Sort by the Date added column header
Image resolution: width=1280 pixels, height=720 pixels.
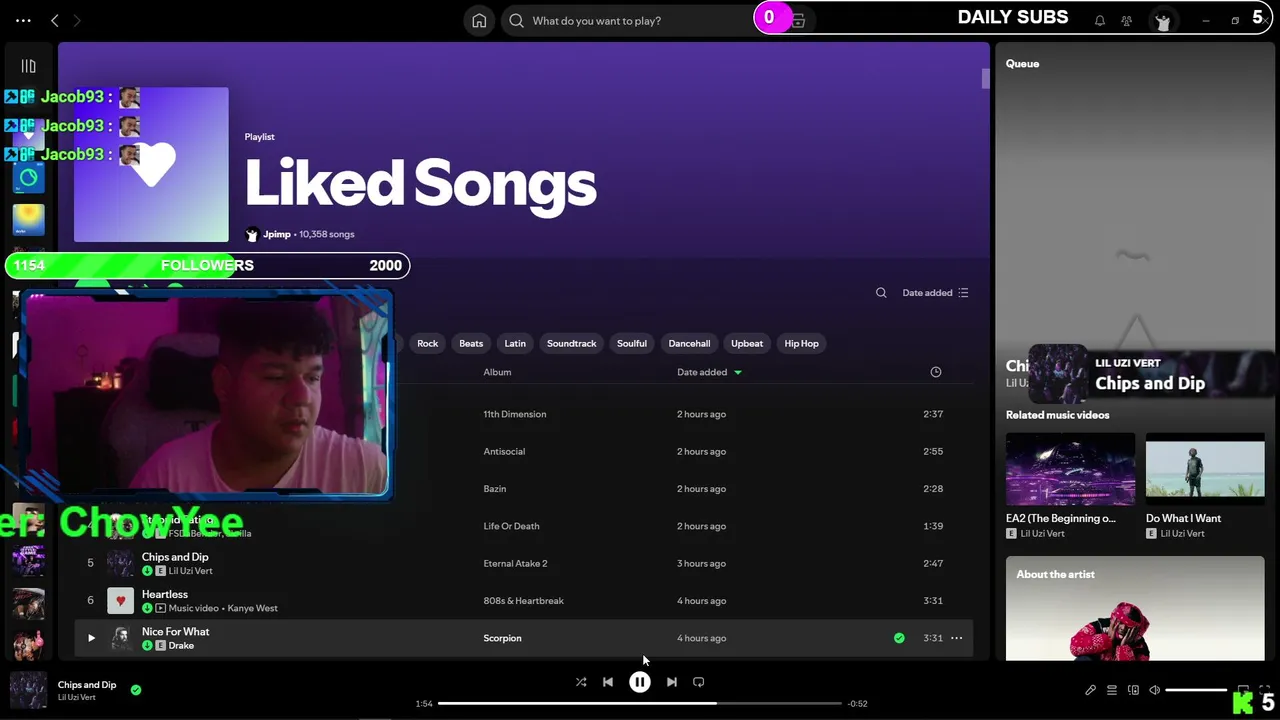pos(709,372)
